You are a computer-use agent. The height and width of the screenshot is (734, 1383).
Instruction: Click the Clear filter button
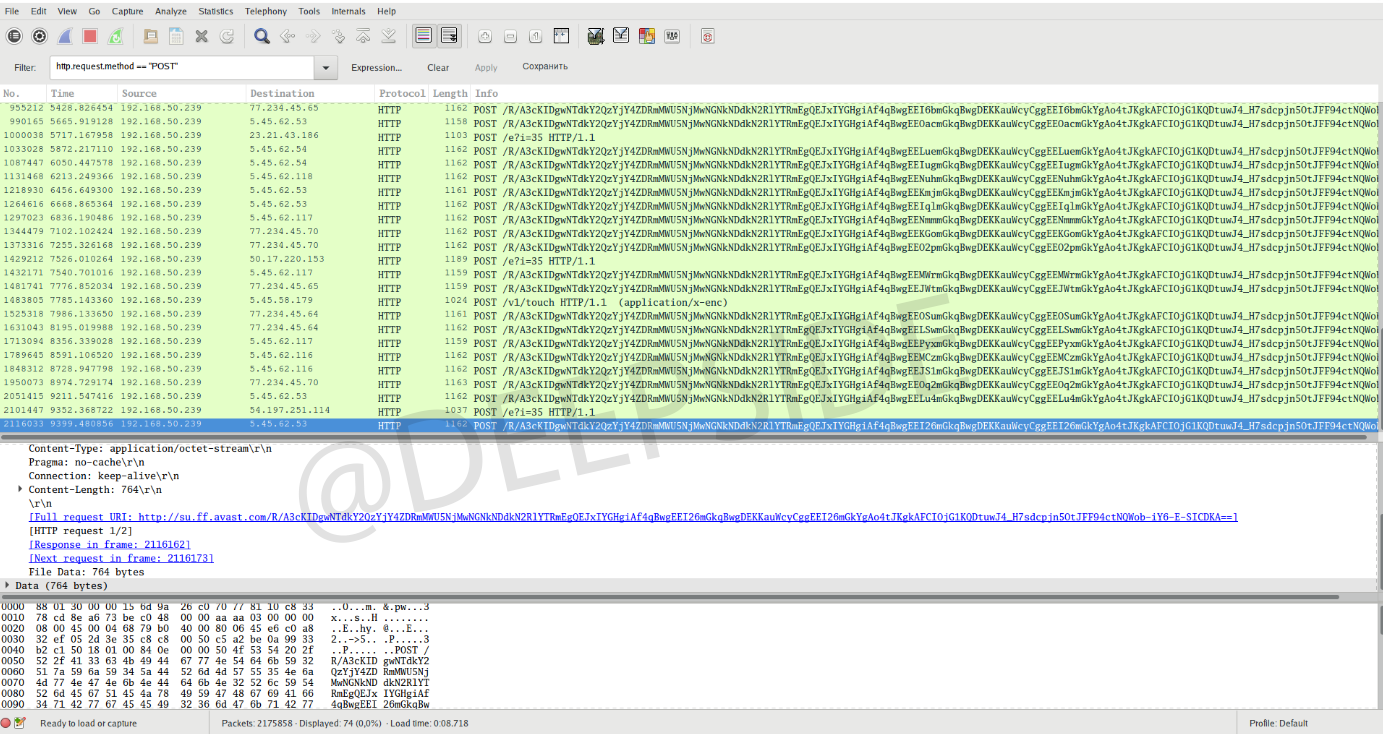click(x=438, y=68)
